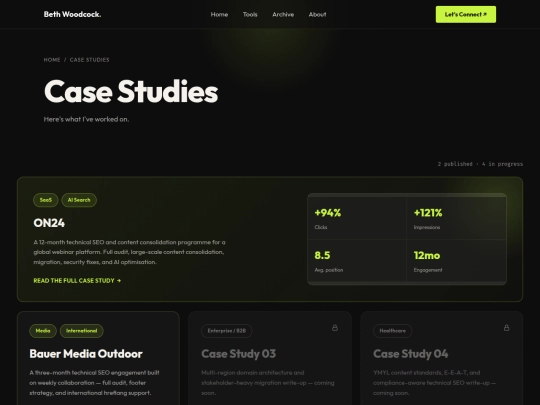Image resolution: width=540 pixels, height=405 pixels.
Task: Open the Home nav item
Action: (x=219, y=14)
